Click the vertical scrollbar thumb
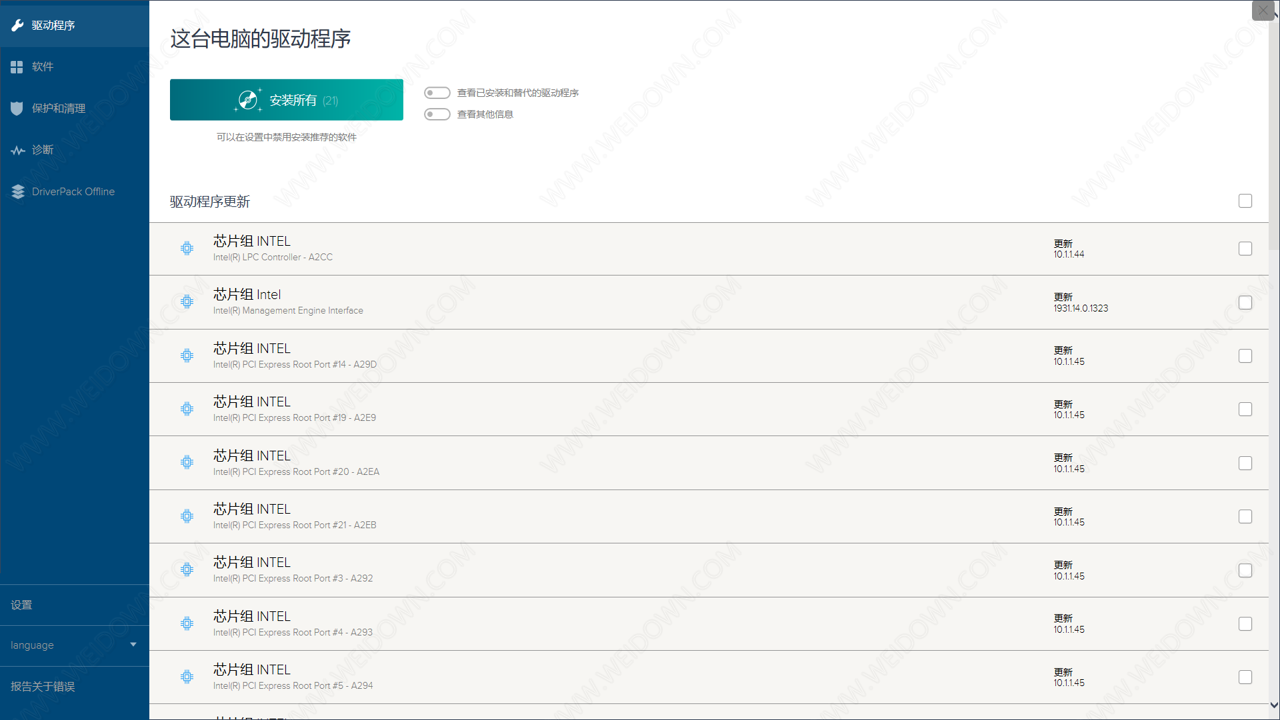This screenshot has height=720, width=1280. coord(1274,135)
